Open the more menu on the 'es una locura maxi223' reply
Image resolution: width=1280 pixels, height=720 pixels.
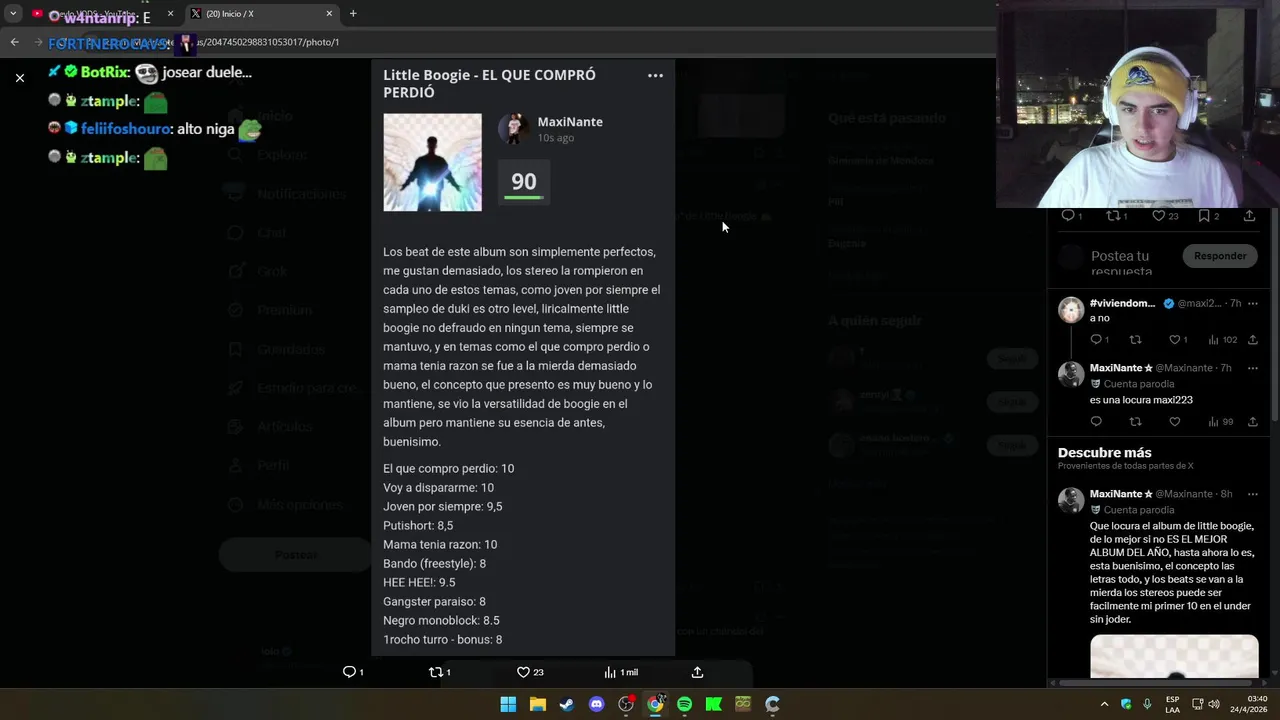[x=1252, y=368]
